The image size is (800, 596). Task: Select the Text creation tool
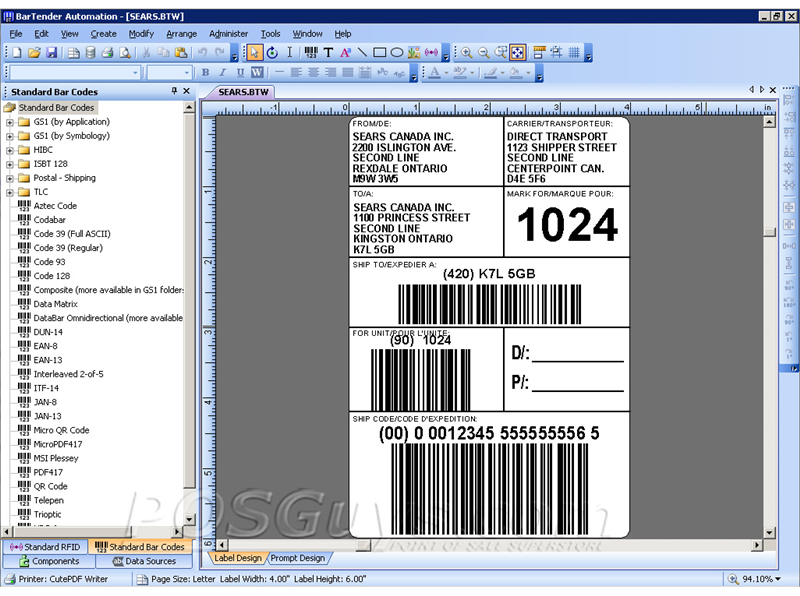point(328,50)
